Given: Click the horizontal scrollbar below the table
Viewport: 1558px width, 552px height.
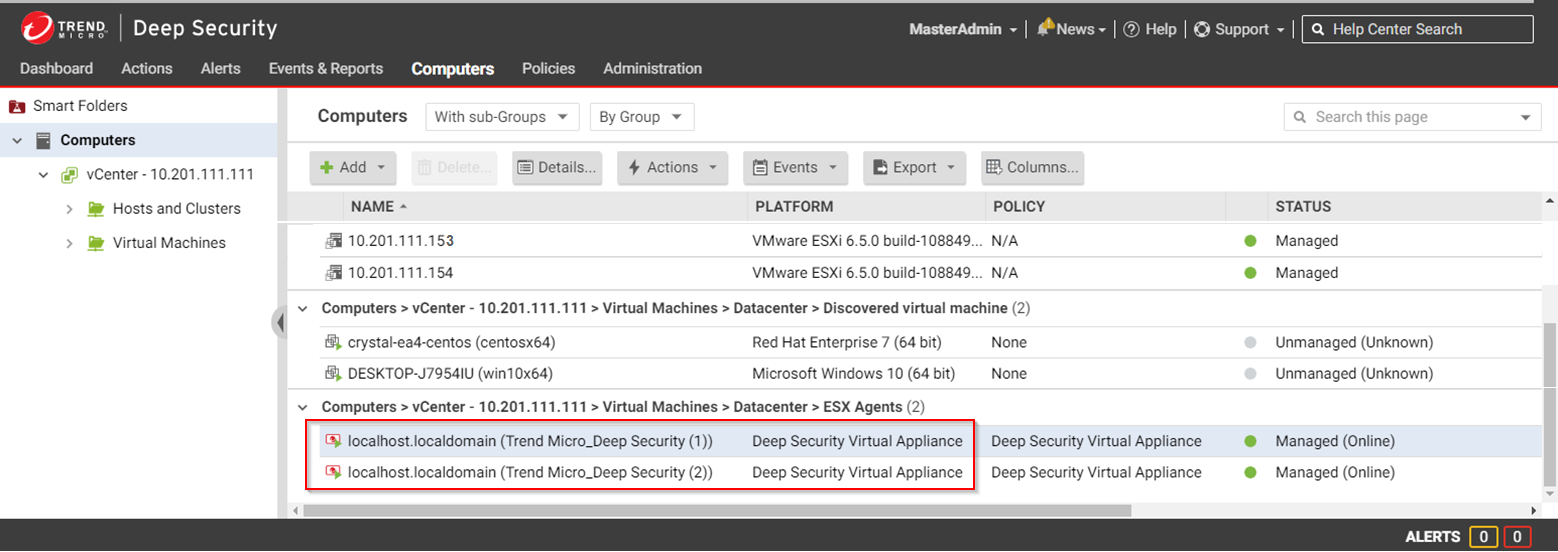Looking at the screenshot, I should click(x=716, y=510).
